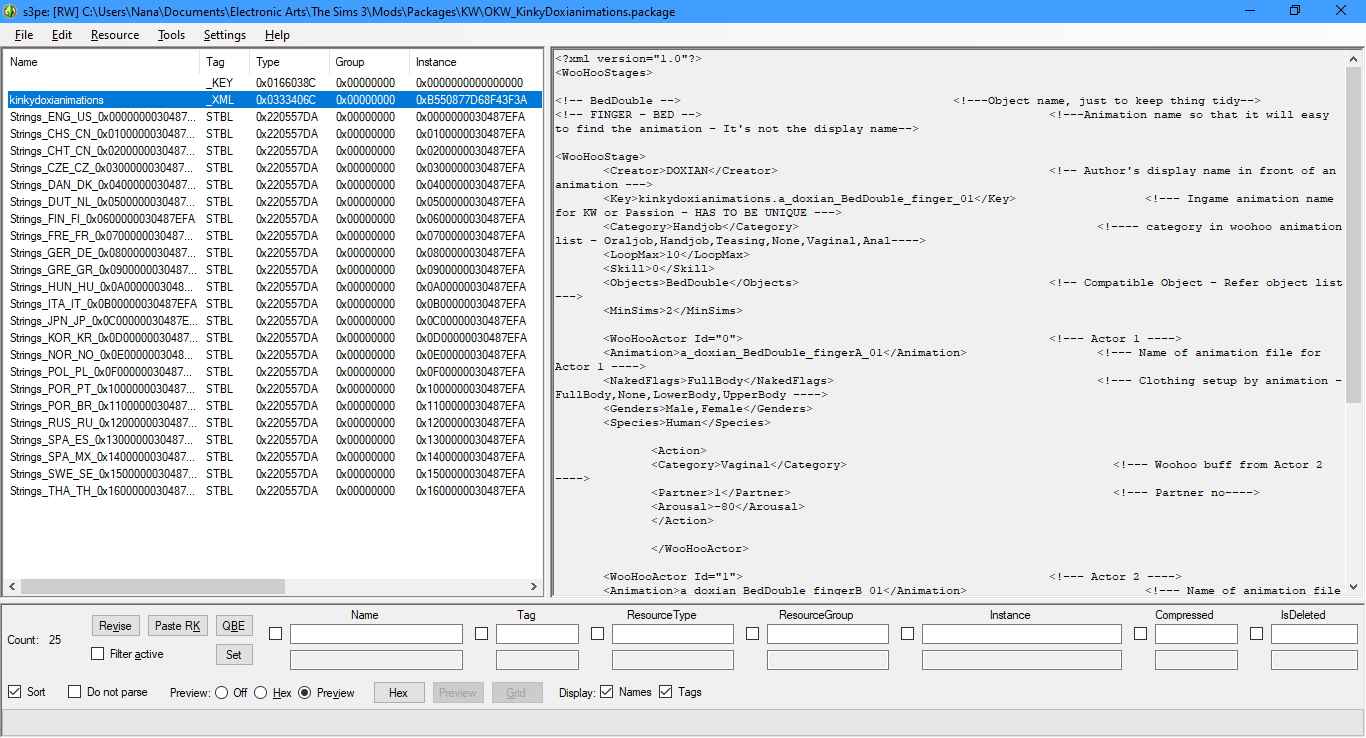Click the Set filter button

234,655
